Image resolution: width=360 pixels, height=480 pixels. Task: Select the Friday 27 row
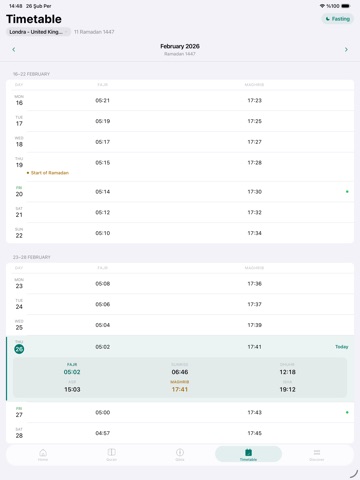pyautogui.click(x=180, y=412)
